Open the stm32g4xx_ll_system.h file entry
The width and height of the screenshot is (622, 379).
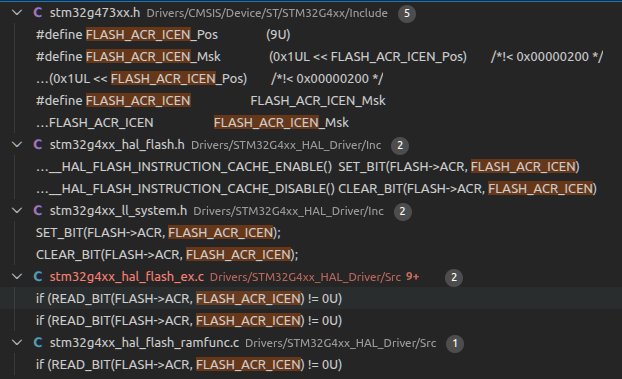pyautogui.click(x=118, y=211)
